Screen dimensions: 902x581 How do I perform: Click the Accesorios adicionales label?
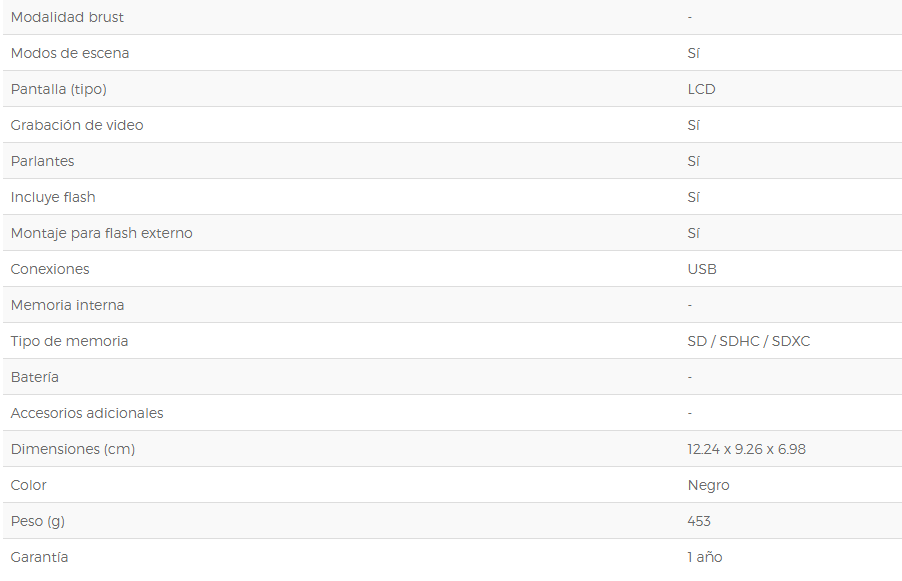(87, 413)
